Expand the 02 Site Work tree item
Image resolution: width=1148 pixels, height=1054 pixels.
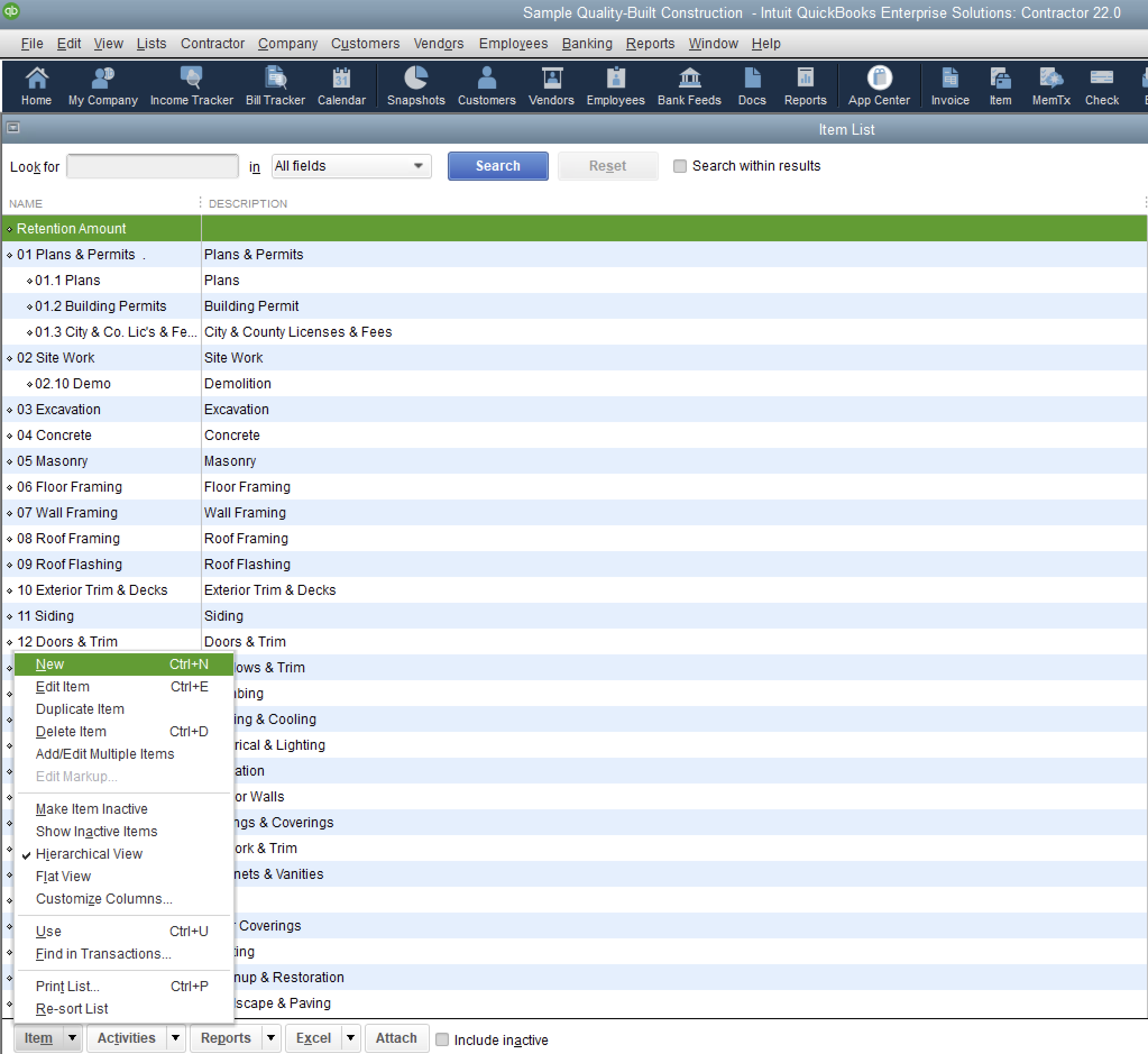pyautogui.click(x=10, y=358)
